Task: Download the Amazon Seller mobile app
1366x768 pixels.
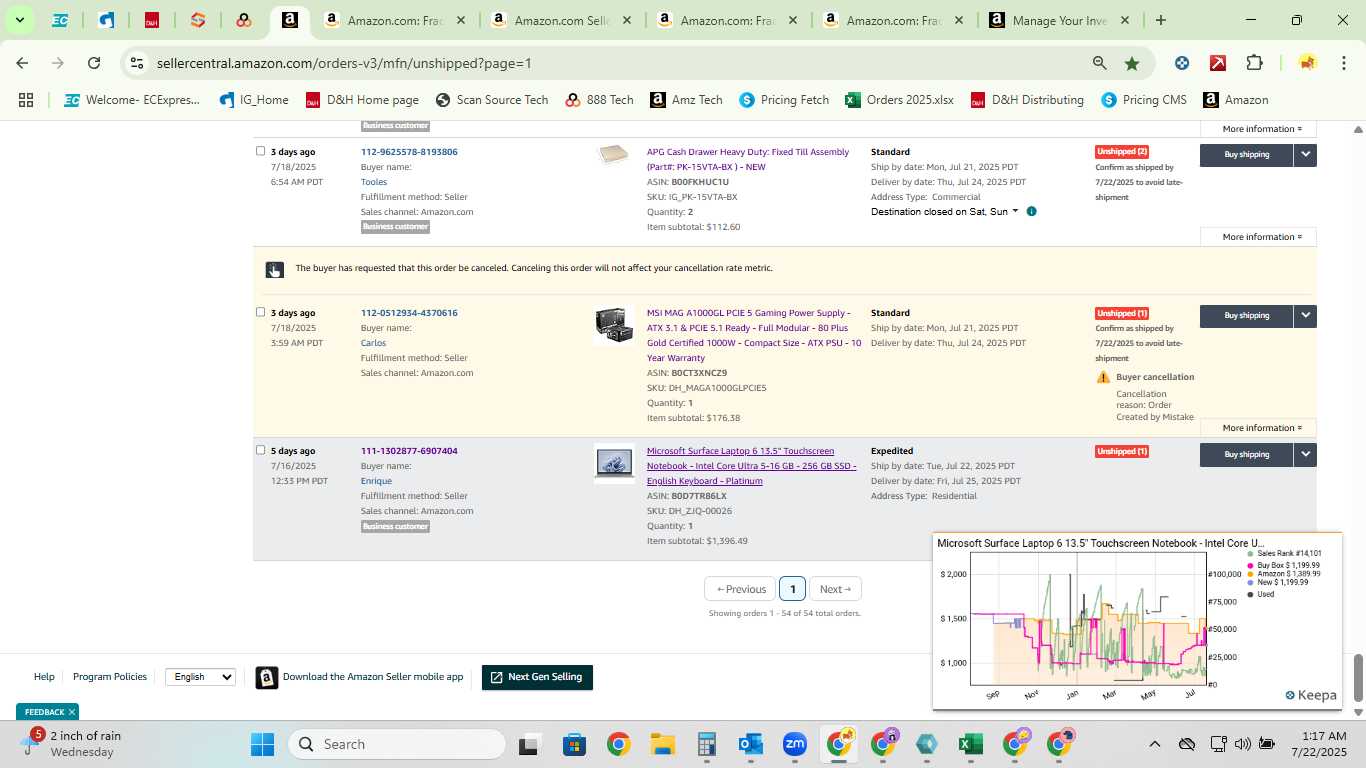Action: click(x=360, y=677)
